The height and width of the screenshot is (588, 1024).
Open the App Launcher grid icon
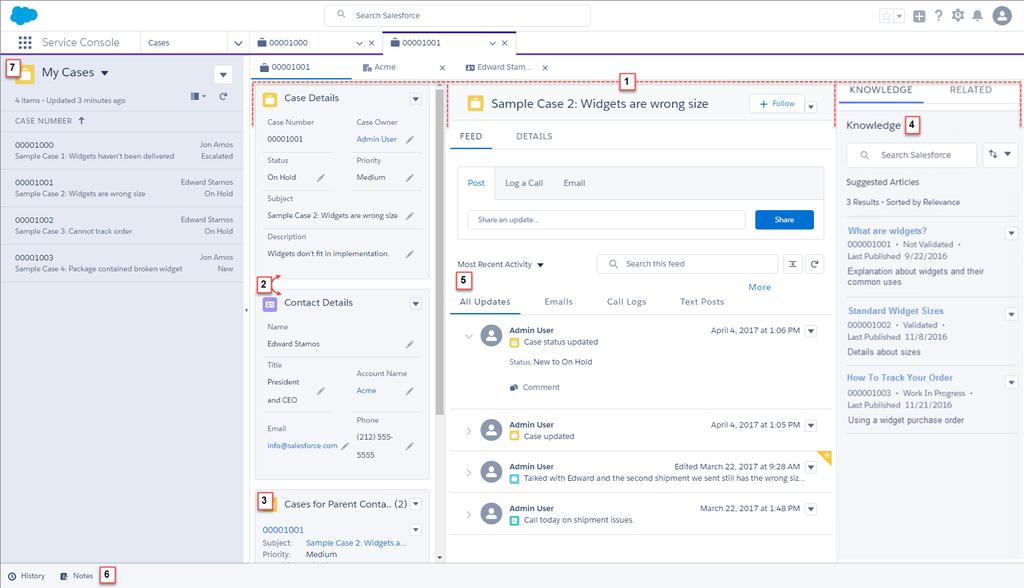(x=25, y=42)
